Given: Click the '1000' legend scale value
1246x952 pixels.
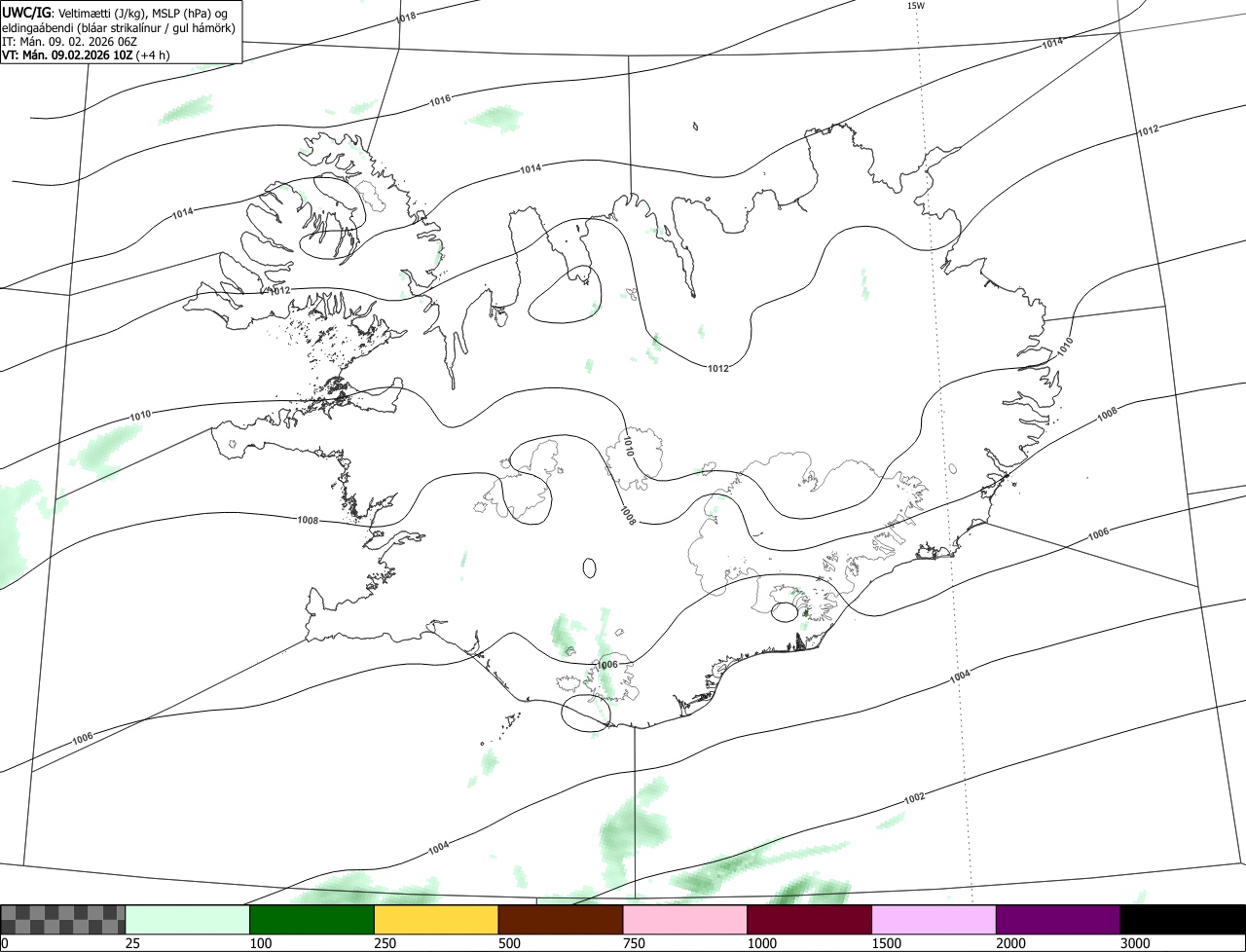Looking at the screenshot, I should [762, 943].
